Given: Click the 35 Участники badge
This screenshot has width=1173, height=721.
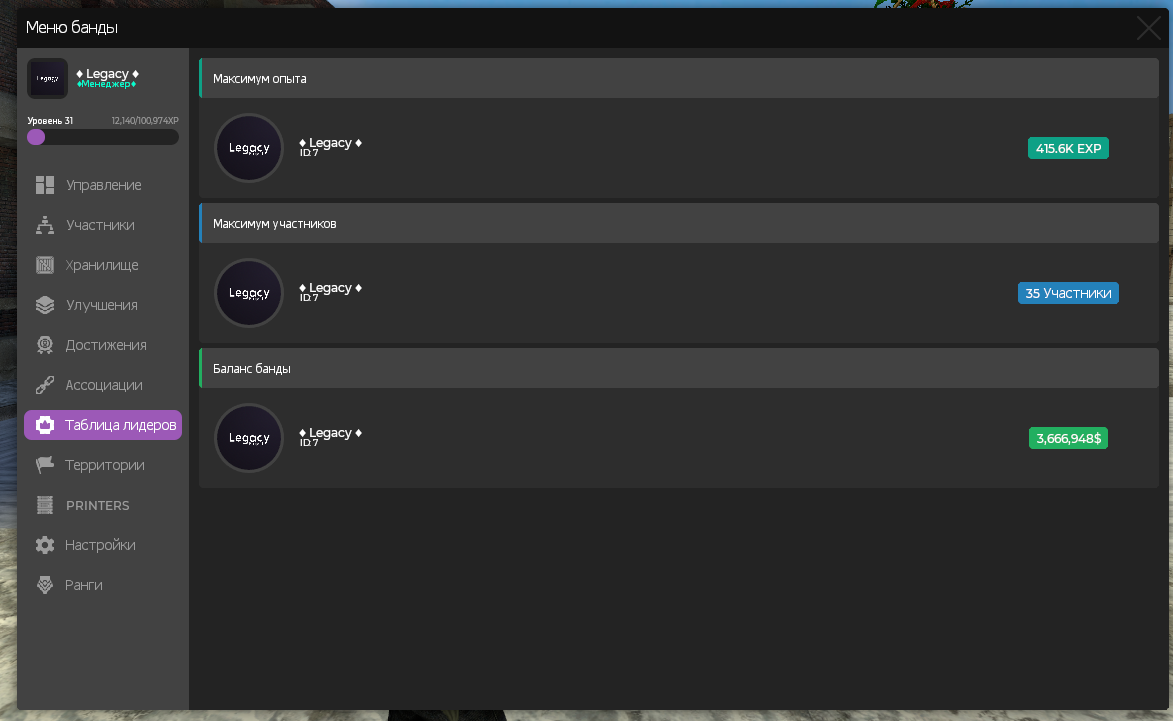Looking at the screenshot, I should tap(1068, 293).
